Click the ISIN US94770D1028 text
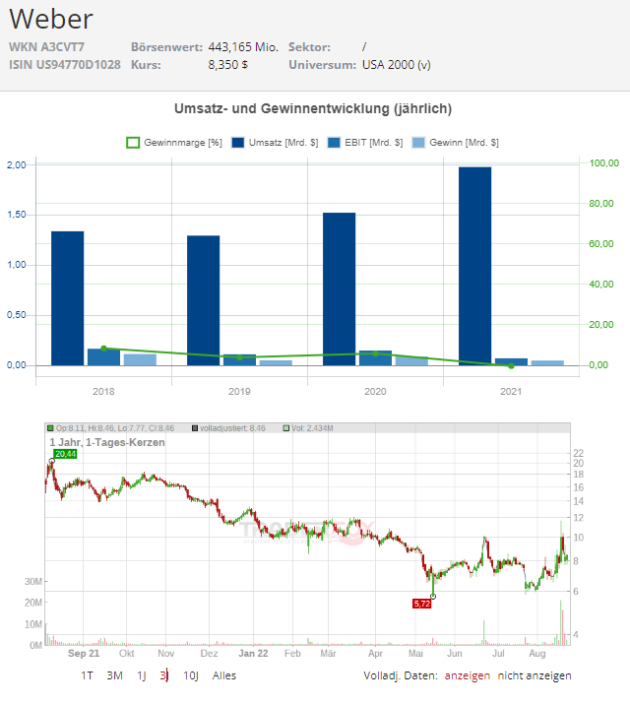 tap(65, 65)
